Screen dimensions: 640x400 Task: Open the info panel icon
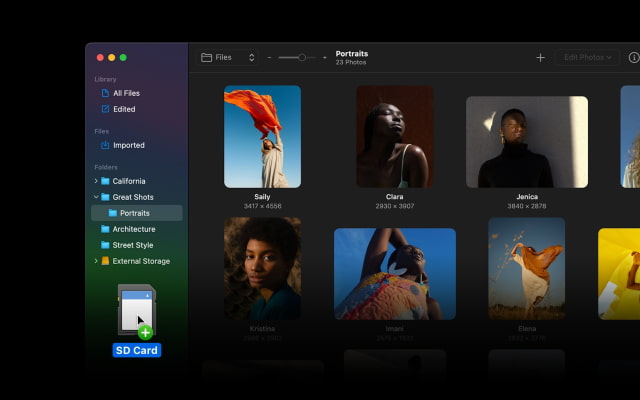click(x=634, y=58)
